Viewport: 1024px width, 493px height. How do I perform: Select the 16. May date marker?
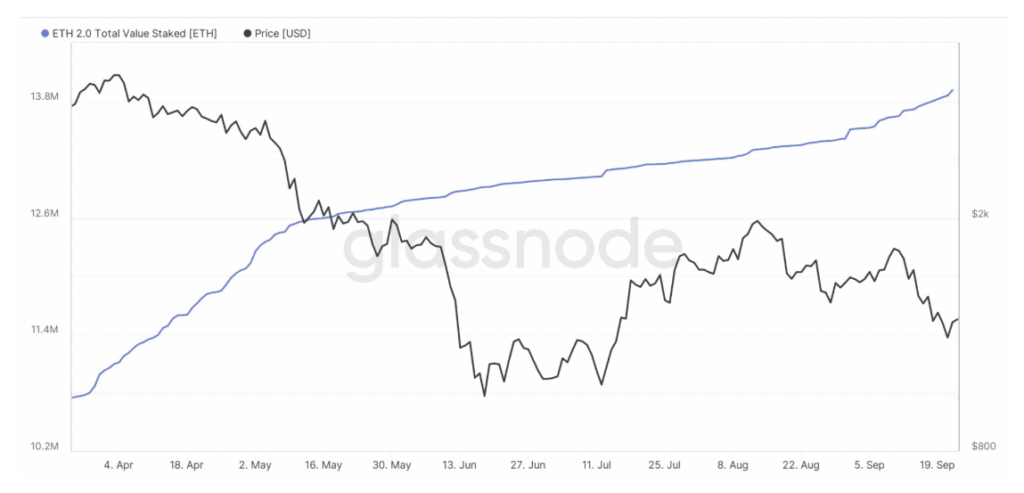click(323, 465)
